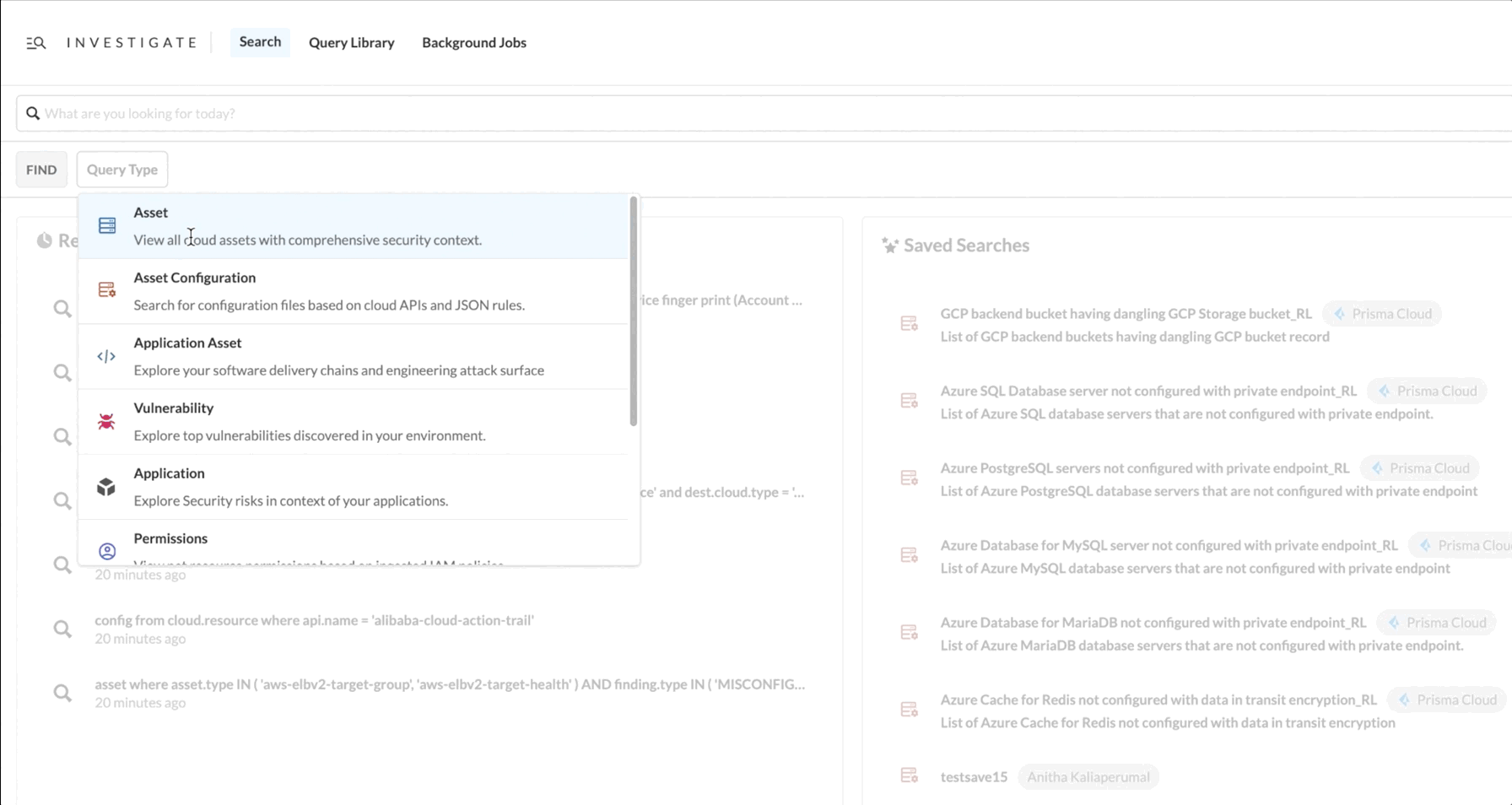The image size is (1512, 805).
Task: Choose the Permissions query type
Action: click(354, 543)
